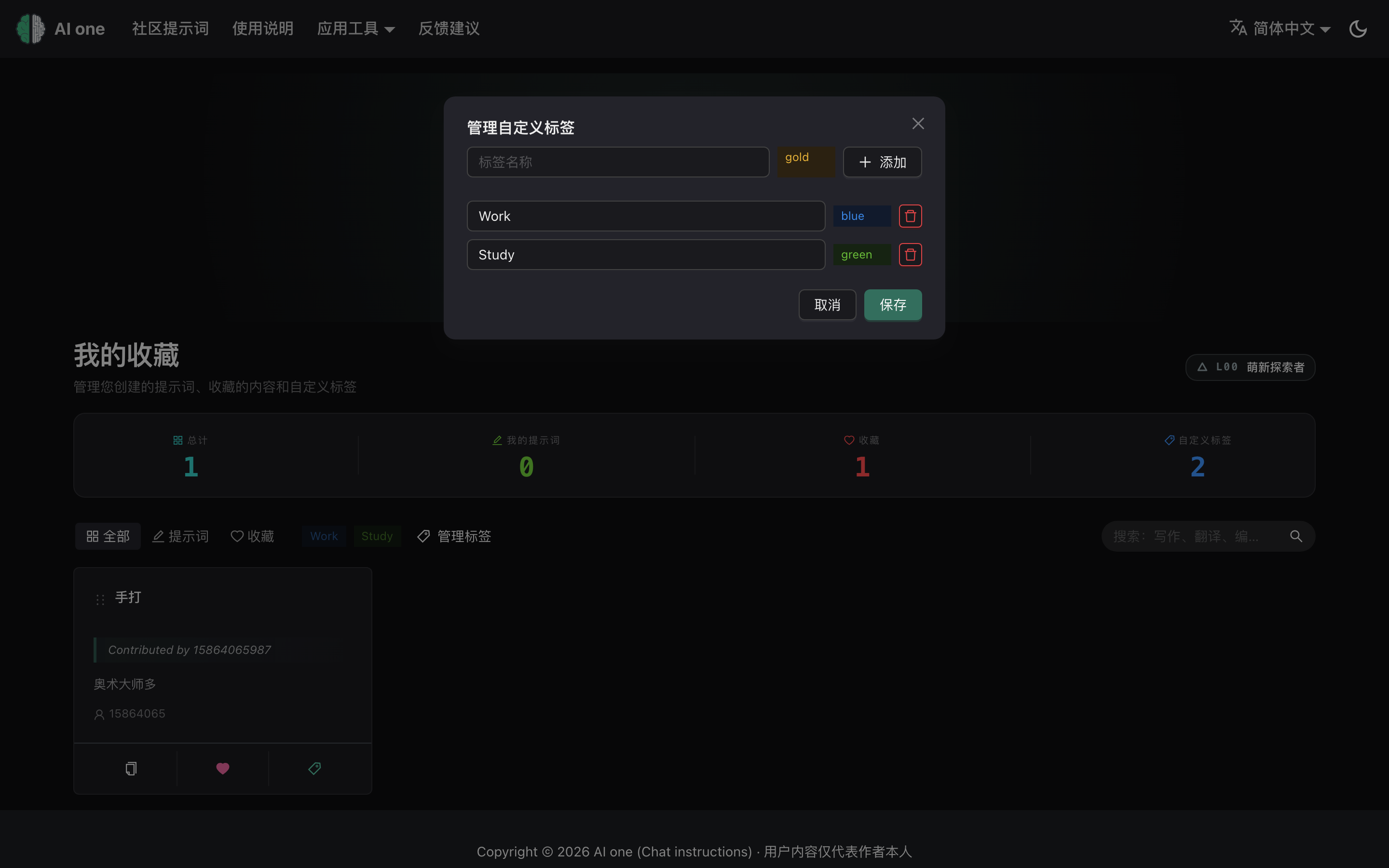Click 保存 to save tags
1389x868 pixels.
[x=893, y=305]
